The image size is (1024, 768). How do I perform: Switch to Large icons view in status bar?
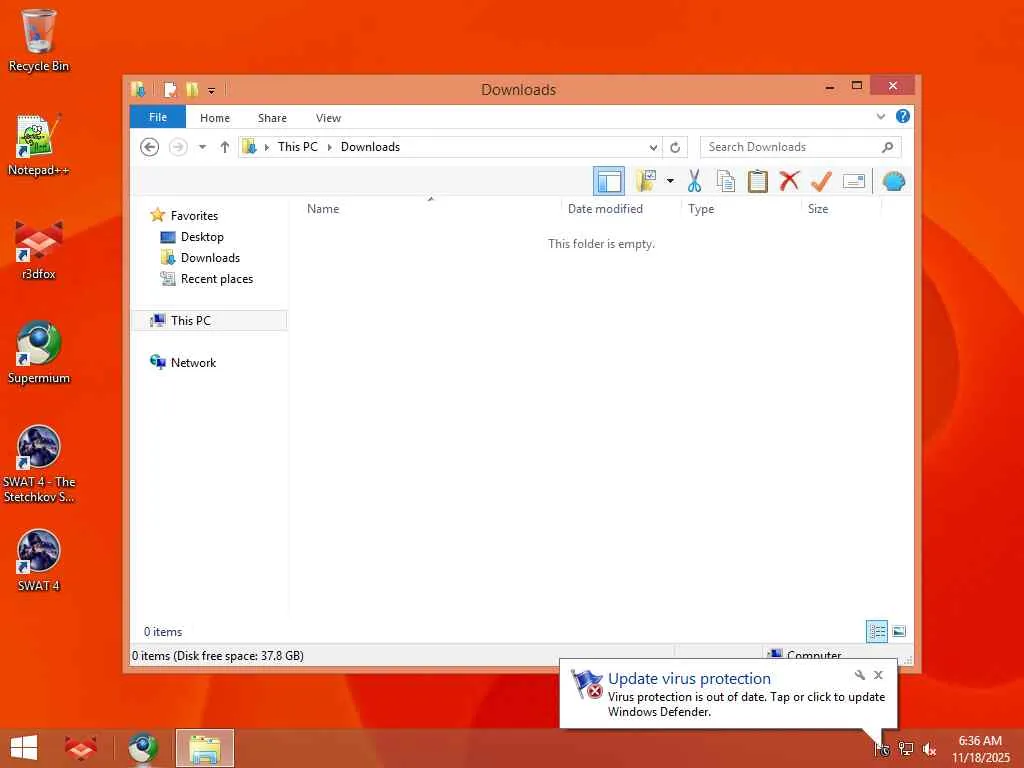point(899,632)
